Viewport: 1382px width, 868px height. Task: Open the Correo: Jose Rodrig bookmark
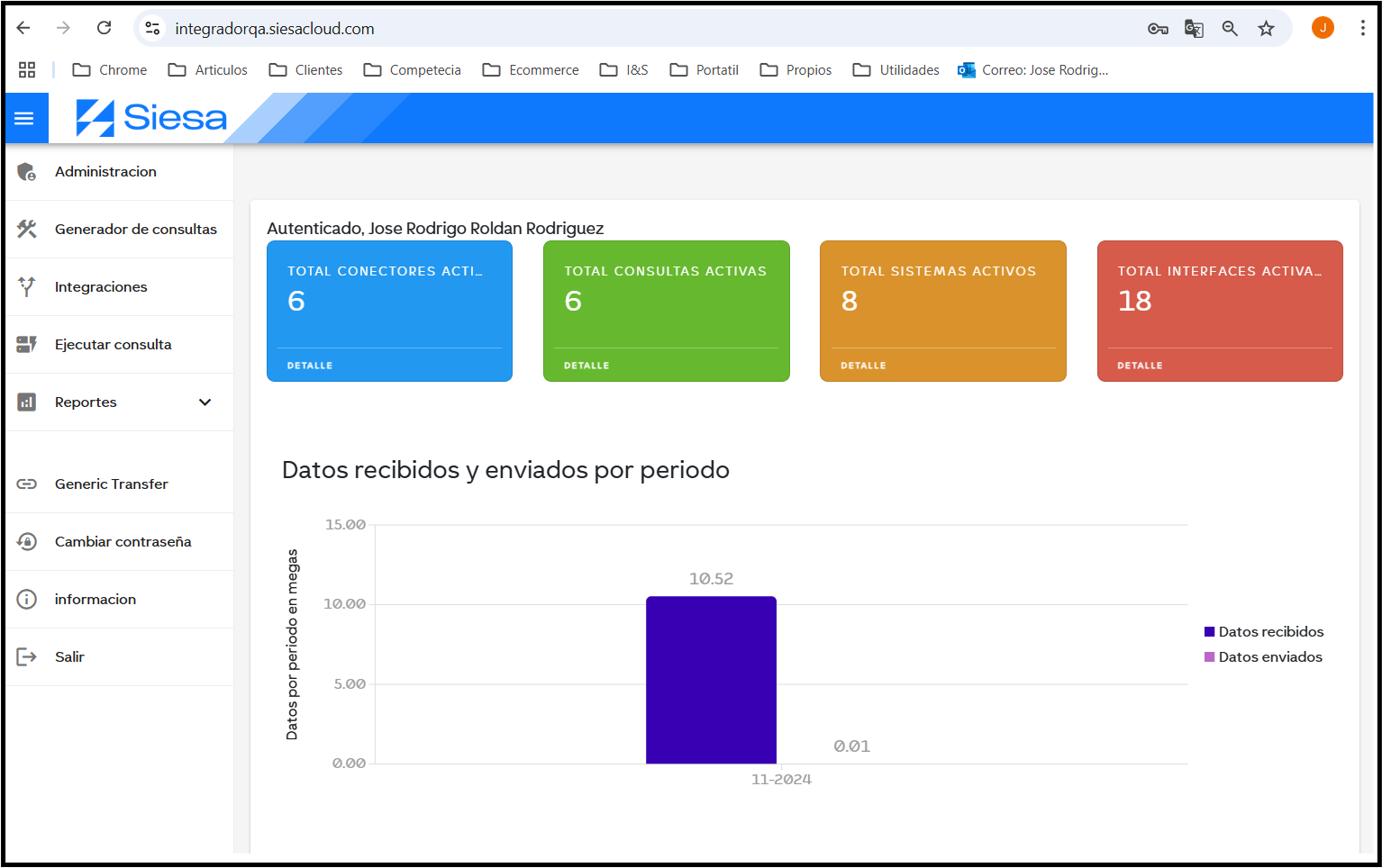pos(1032,69)
